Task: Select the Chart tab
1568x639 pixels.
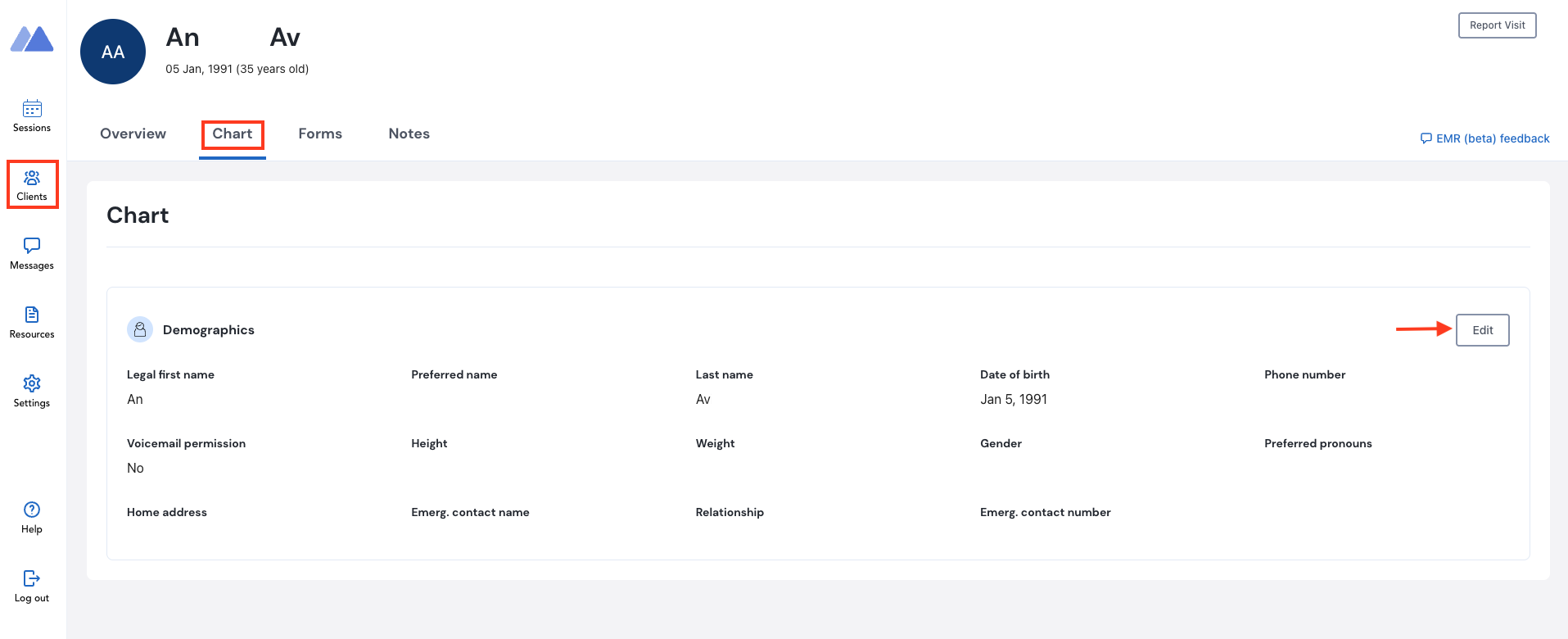Action: [x=233, y=134]
